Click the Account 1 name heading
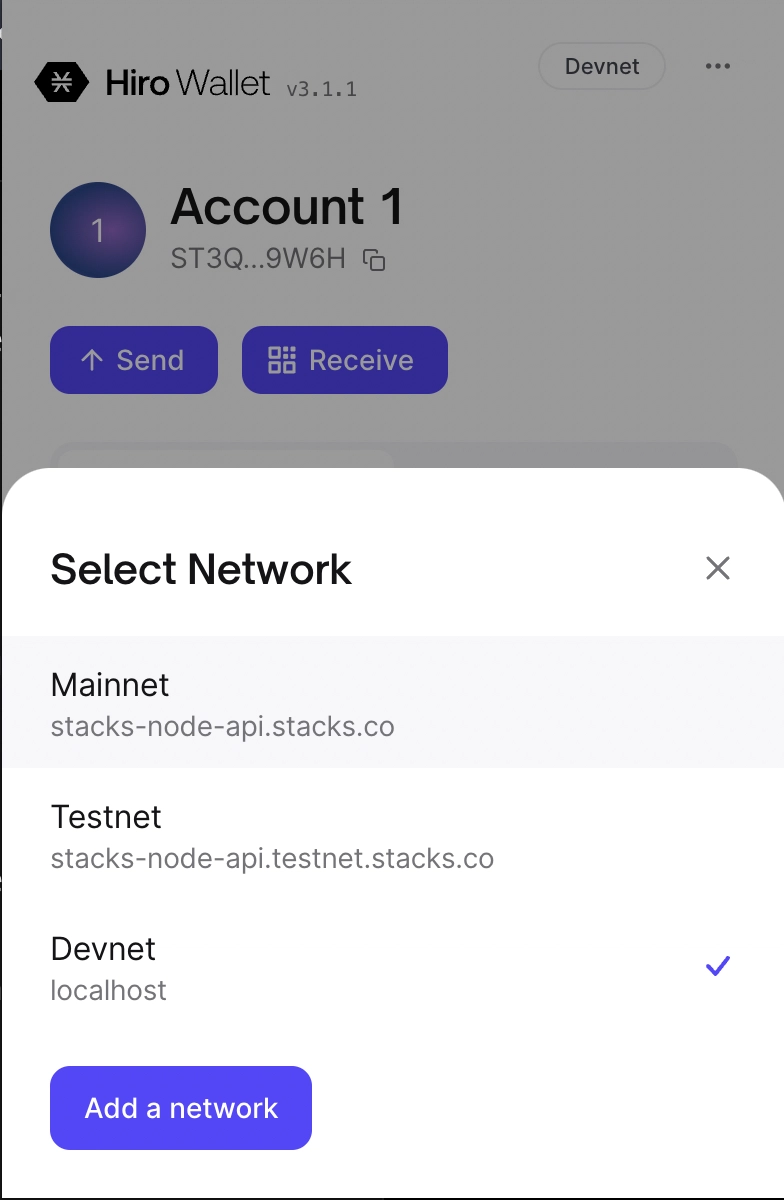 click(287, 206)
